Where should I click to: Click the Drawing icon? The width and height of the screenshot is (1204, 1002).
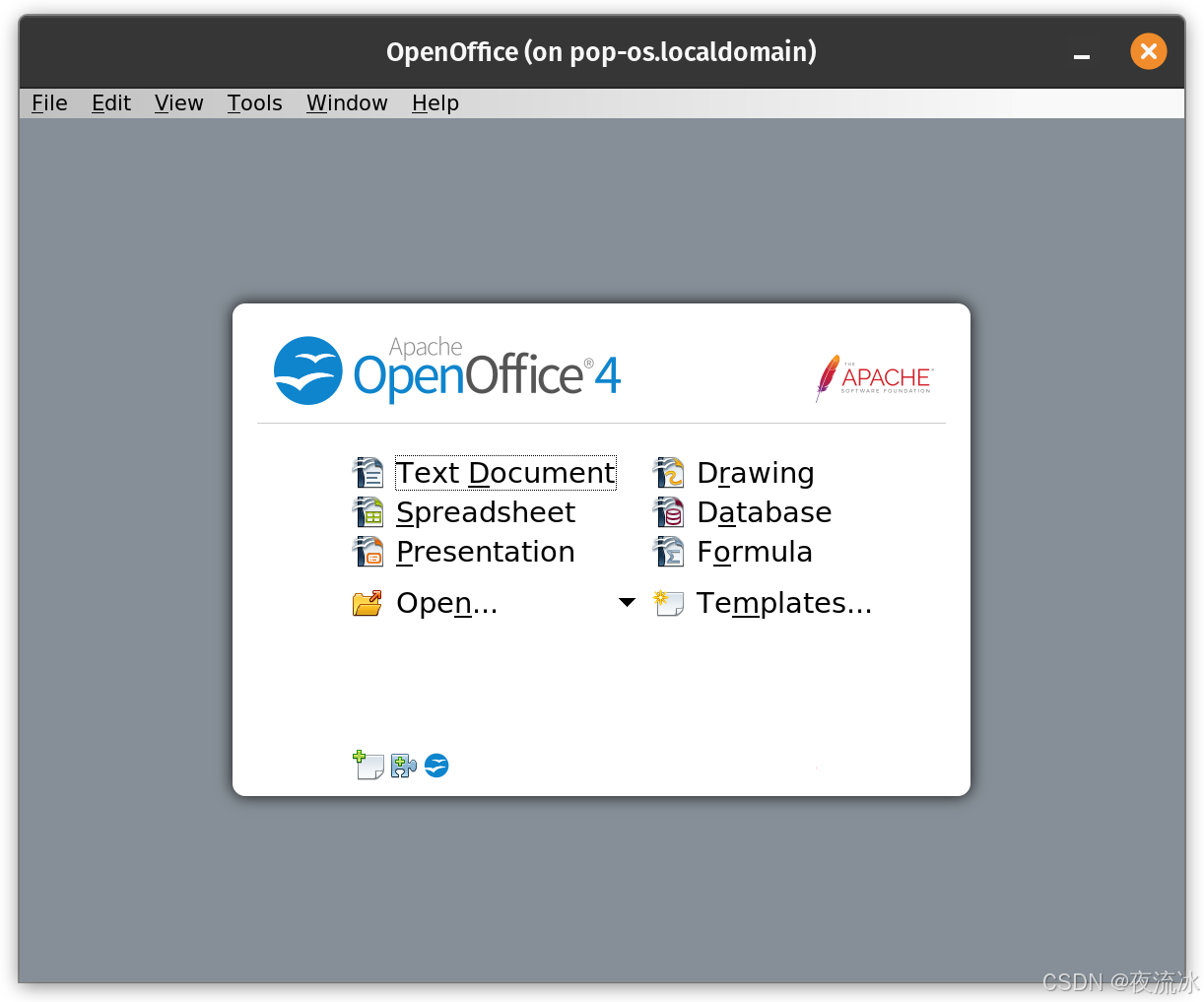pyautogui.click(x=669, y=473)
